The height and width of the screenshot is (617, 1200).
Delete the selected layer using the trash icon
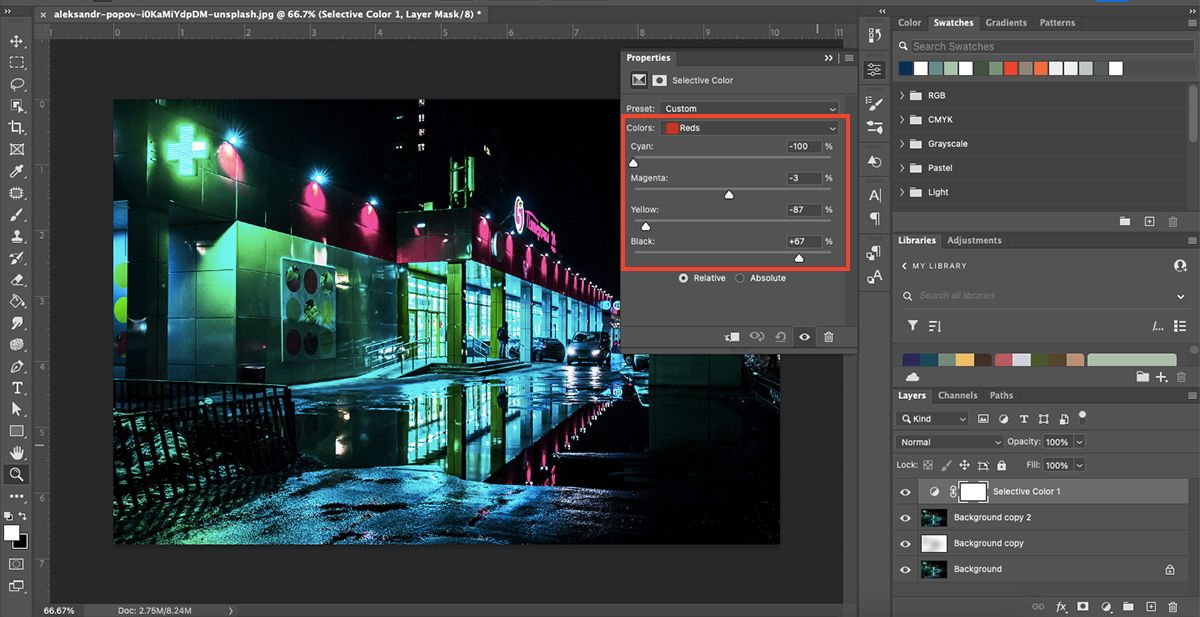point(1174,606)
